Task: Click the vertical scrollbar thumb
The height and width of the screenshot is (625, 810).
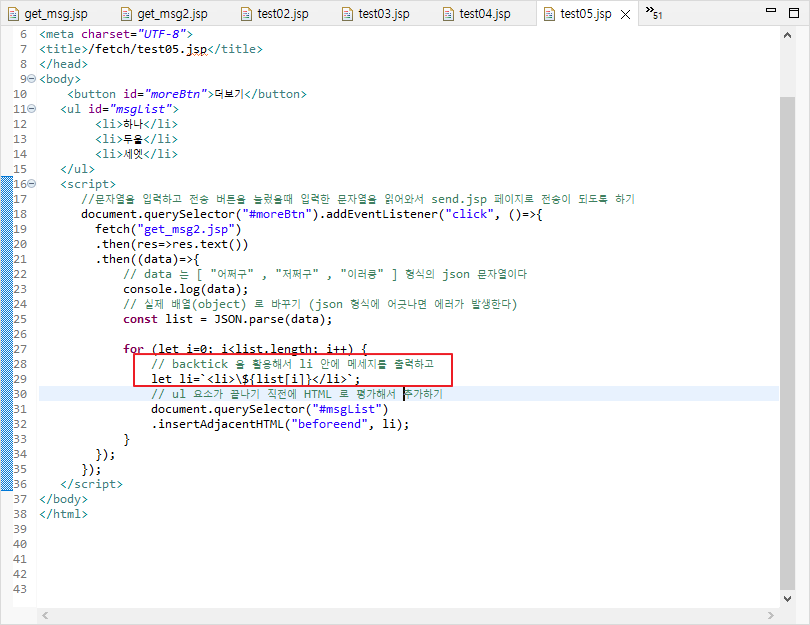Action: point(787,342)
